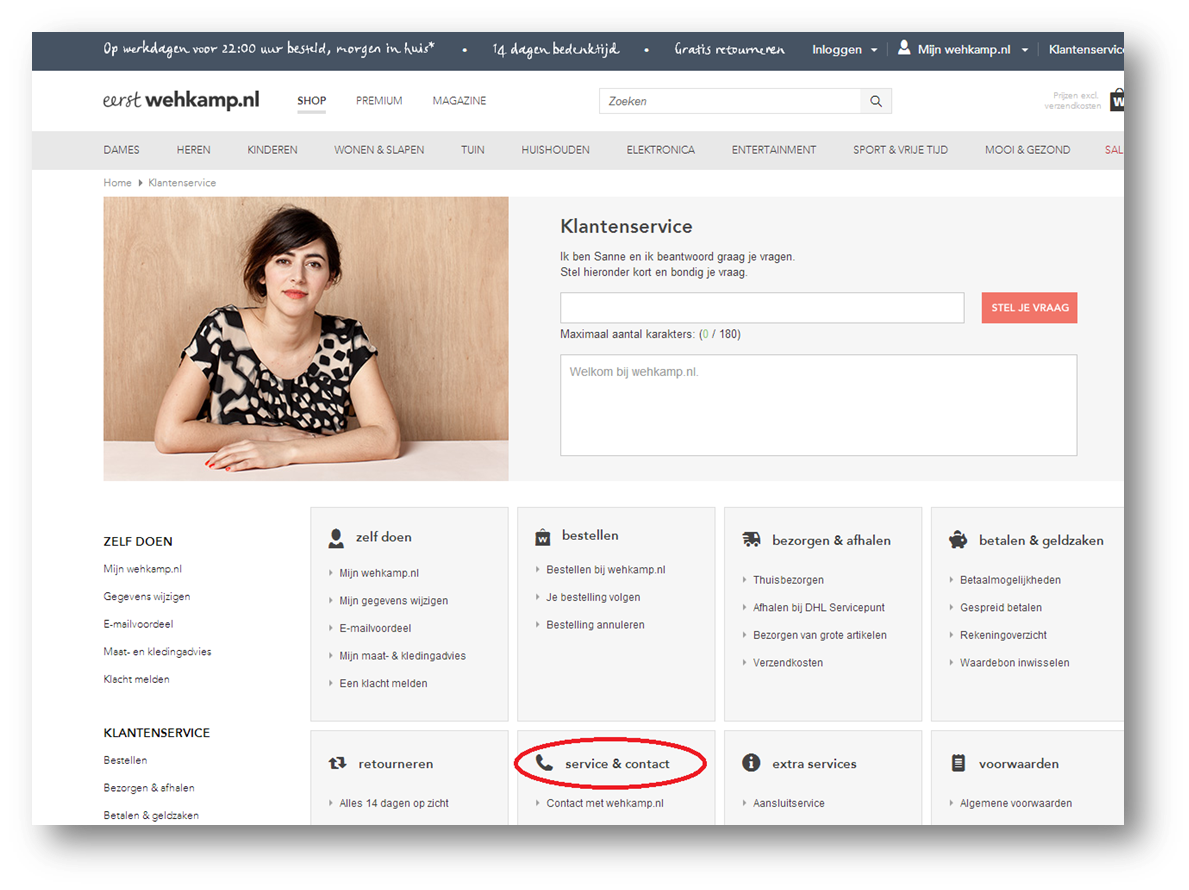Open Algemene voorwaarden link
1189x890 pixels.
pos(1016,803)
